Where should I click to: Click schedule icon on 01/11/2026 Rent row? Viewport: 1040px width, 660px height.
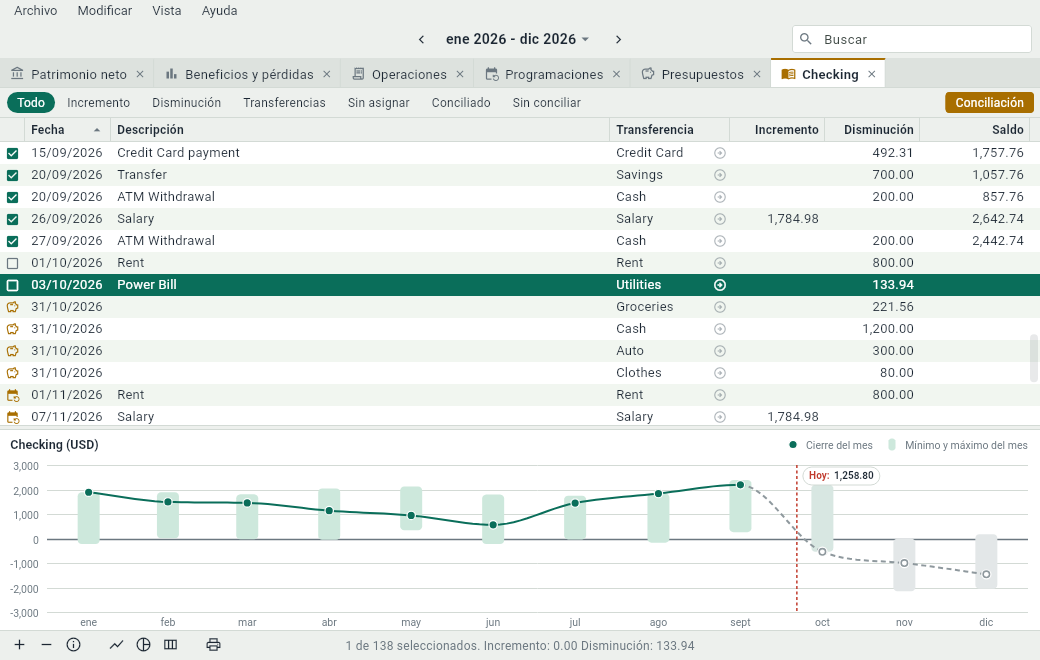[13, 395]
